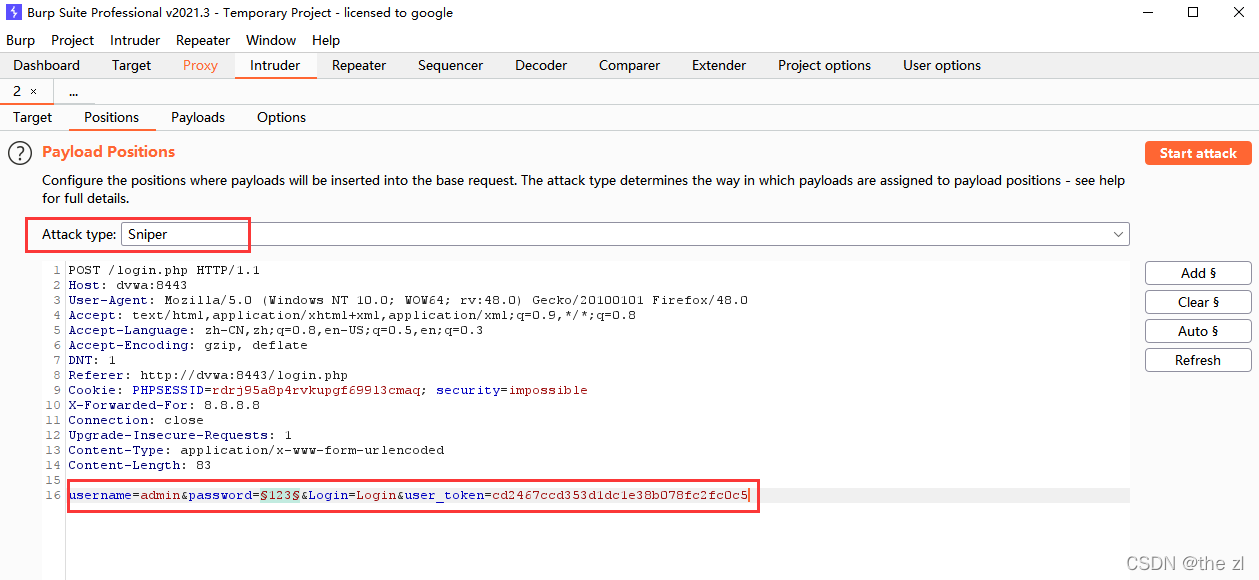Viewport: 1259px width, 580px height.
Task: Open the Repeater menu
Action: (x=203, y=40)
